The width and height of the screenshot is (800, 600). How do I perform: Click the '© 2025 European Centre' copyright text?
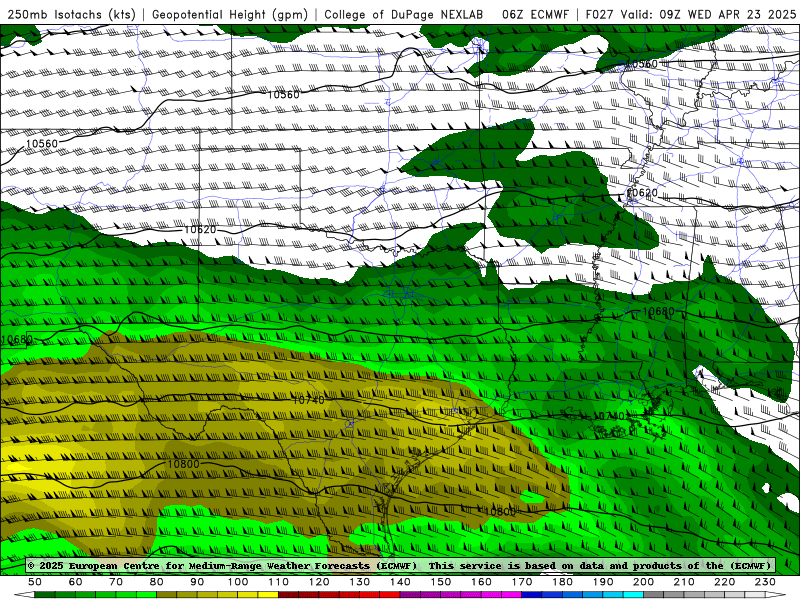[x=95, y=566]
